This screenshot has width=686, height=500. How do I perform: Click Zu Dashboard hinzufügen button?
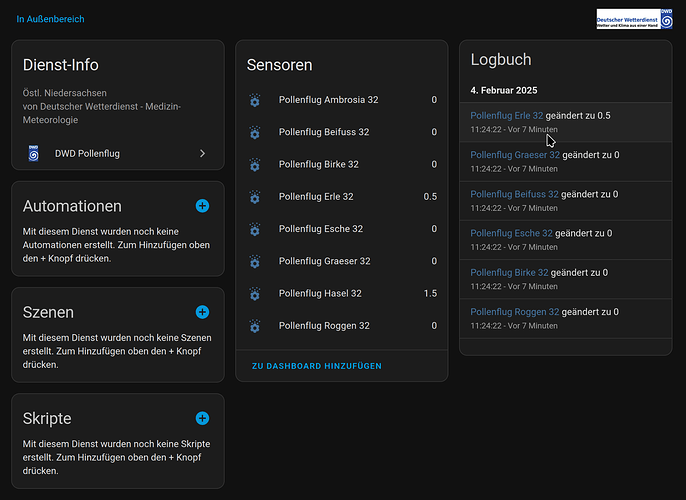(x=317, y=366)
